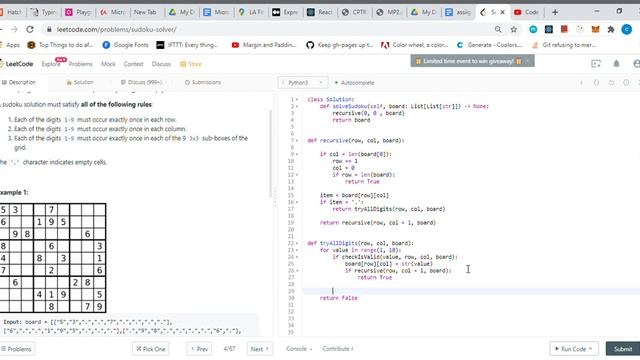
Task: Click the forward navigation arrow
Action: tap(14, 29)
